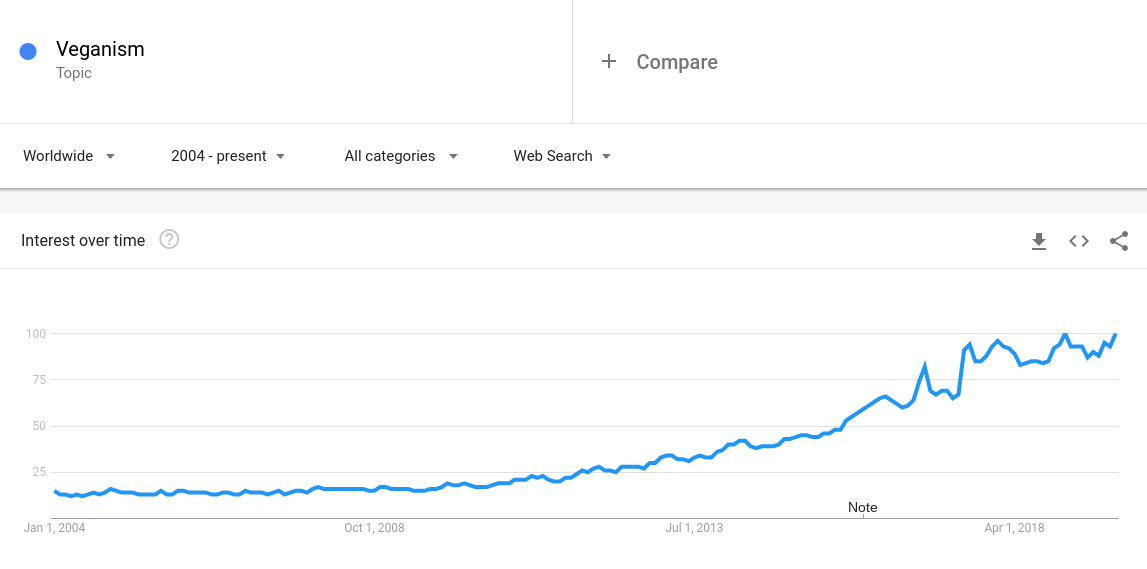Click the Jul 1, 2013 axis label
Screen dimensions: 1147x569
pyautogui.click(x=694, y=528)
